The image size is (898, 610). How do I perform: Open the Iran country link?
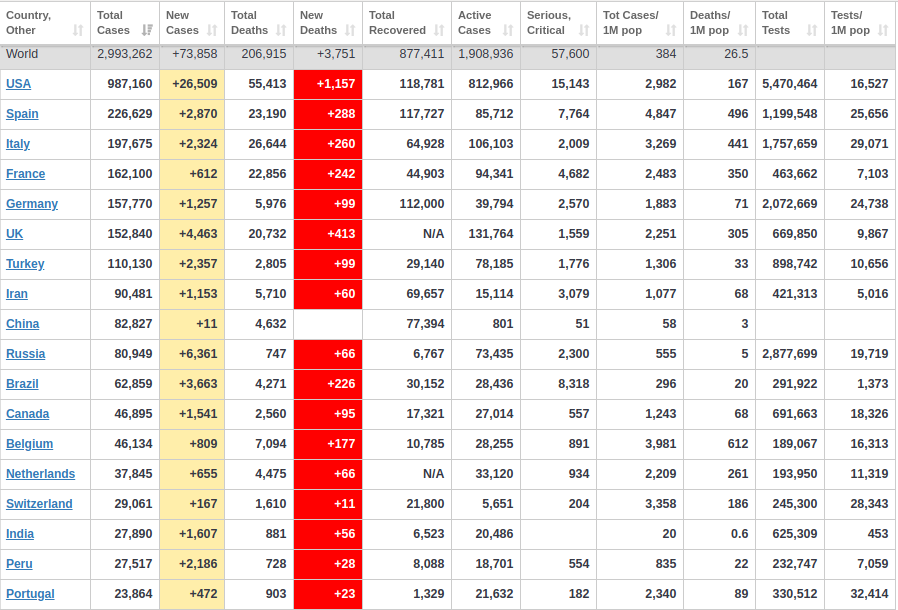(x=17, y=294)
